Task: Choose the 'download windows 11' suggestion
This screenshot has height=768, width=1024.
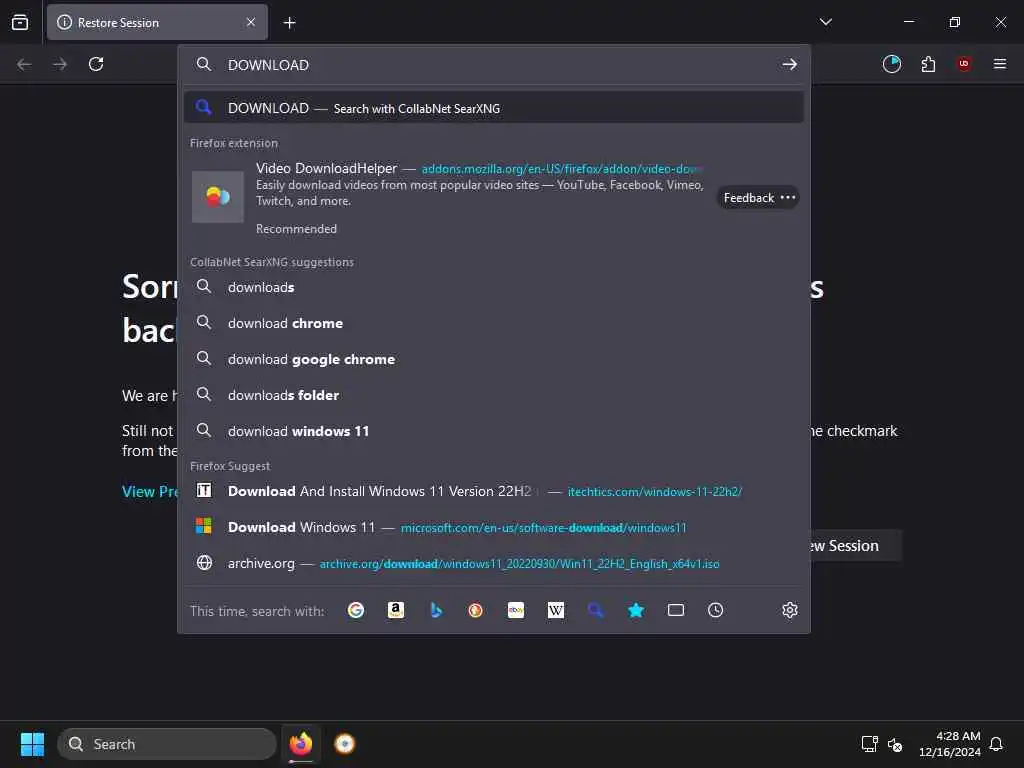Action: (494, 430)
